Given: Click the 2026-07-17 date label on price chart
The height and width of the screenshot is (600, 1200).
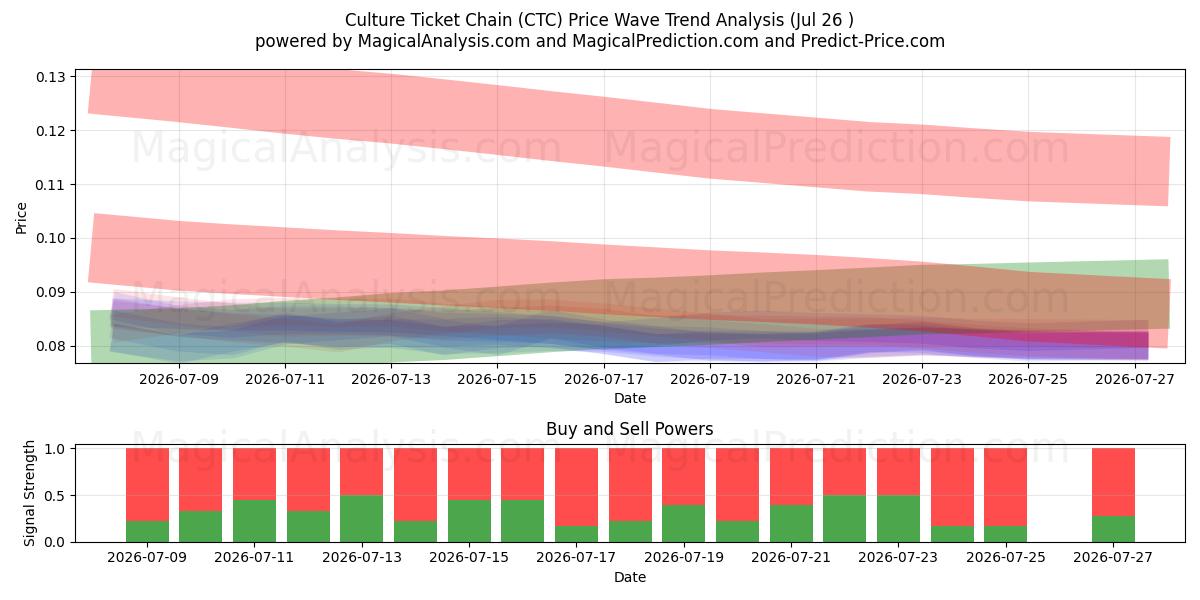Looking at the screenshot, I should click(604, 379).
